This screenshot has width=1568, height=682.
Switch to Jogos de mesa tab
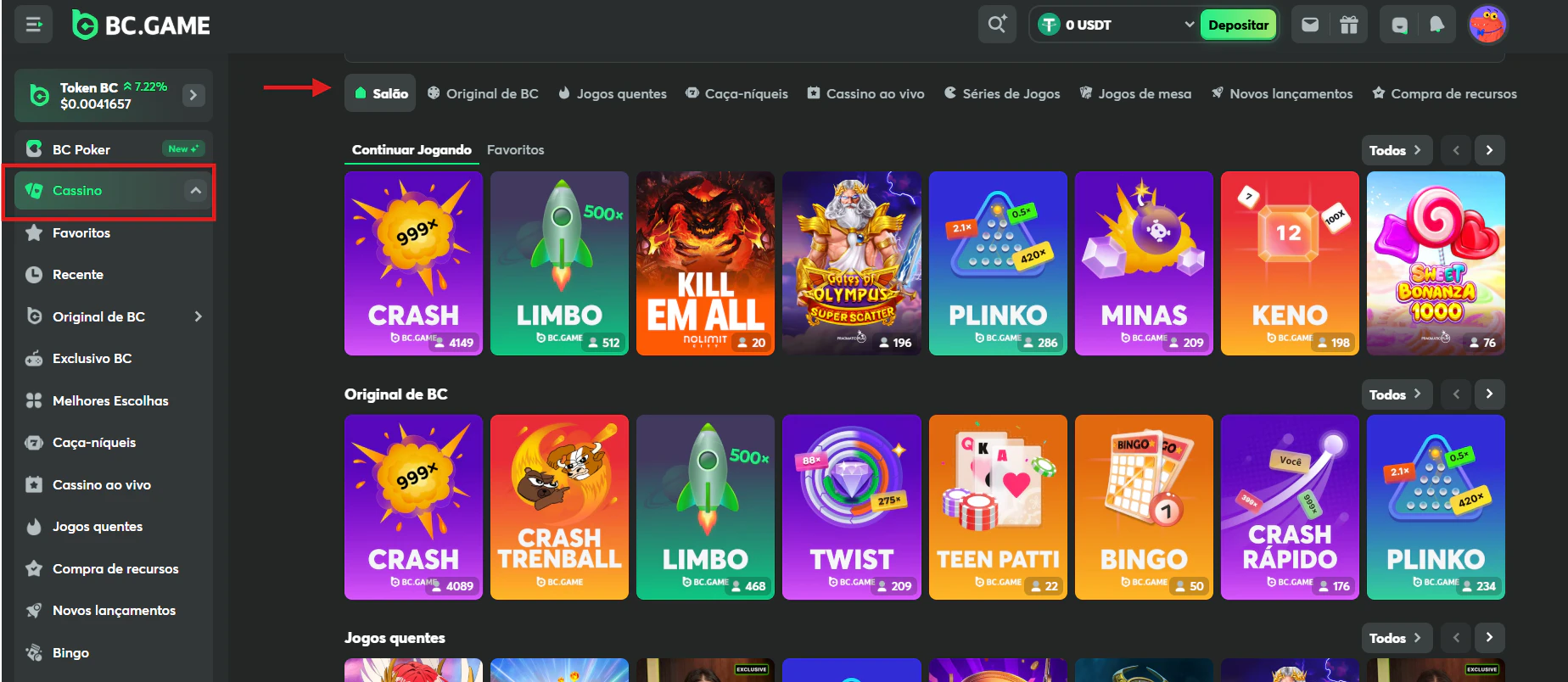click(x=1135, y=93)
